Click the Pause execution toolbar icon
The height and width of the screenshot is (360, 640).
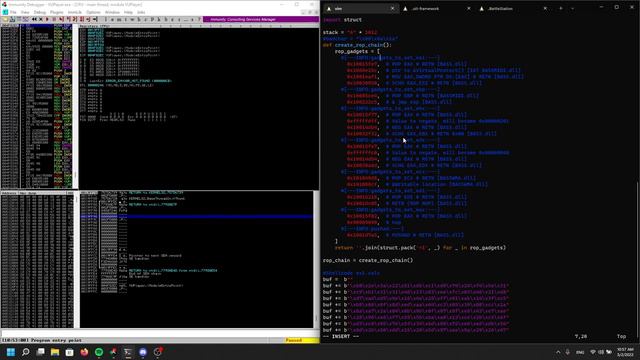pos(53,19)
